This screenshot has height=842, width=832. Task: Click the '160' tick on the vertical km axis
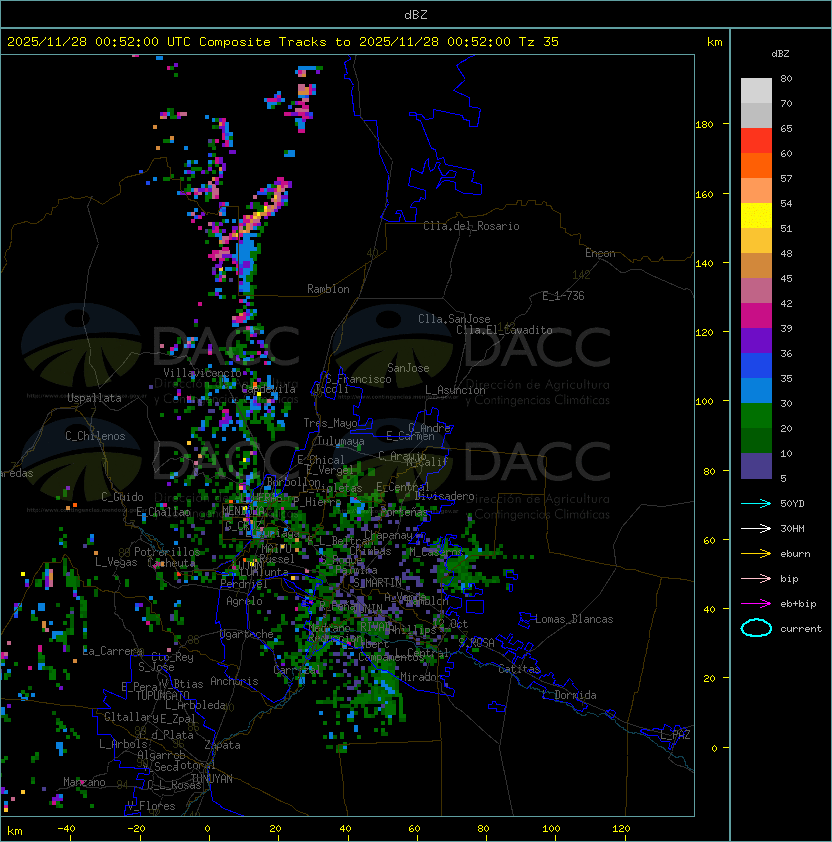tap(704, 194)
